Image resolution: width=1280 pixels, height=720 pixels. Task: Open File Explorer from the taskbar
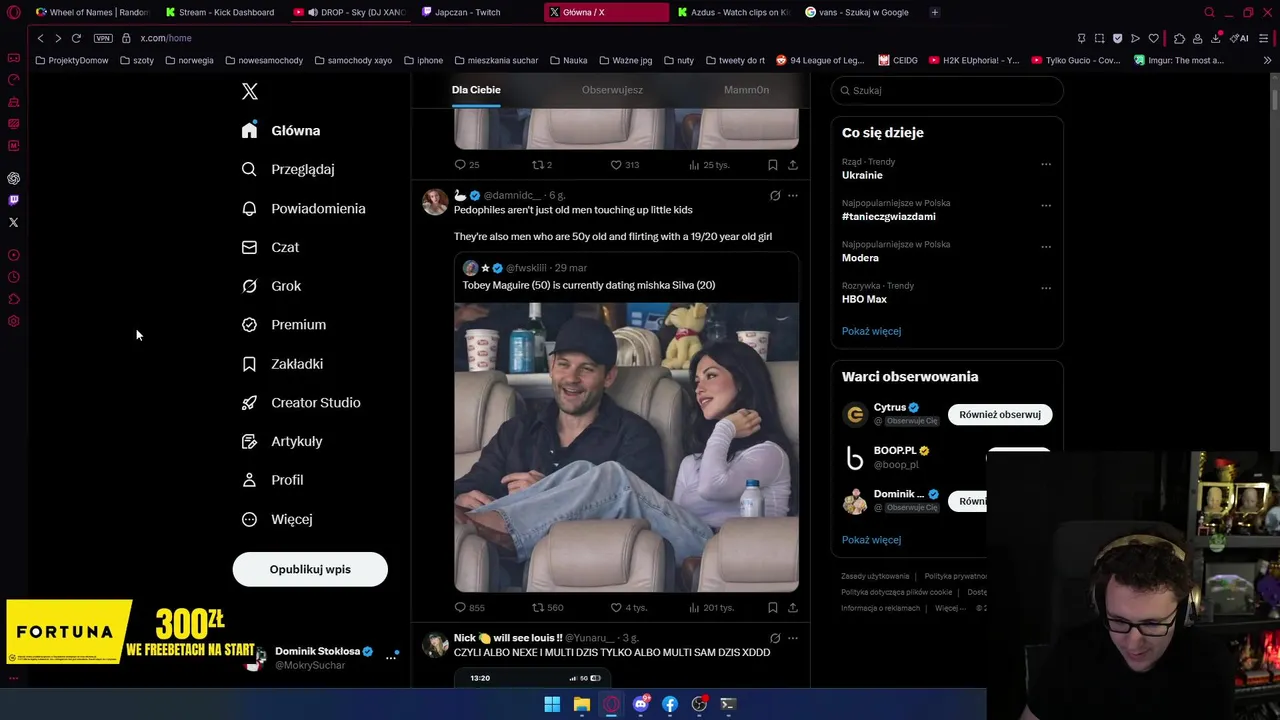pyautogui.click(x=582, y=704)
